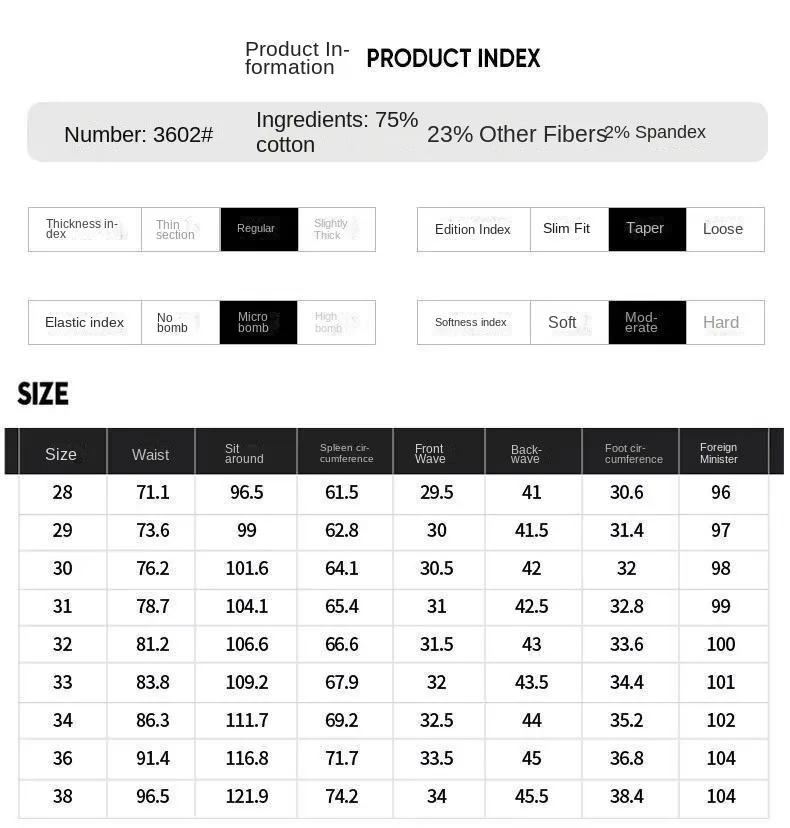Click the Sit around column header
Viewport: 790px width, 828px height.
(x=246, y=452)
